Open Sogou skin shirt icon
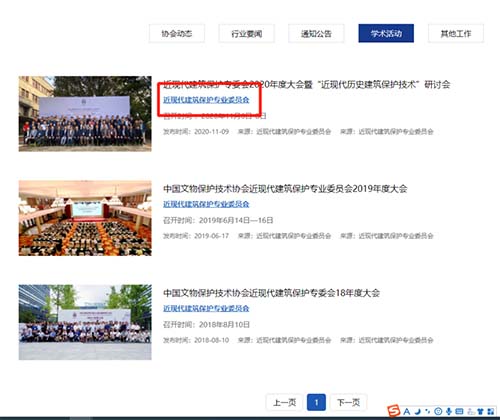 click(x=480, y=411)
